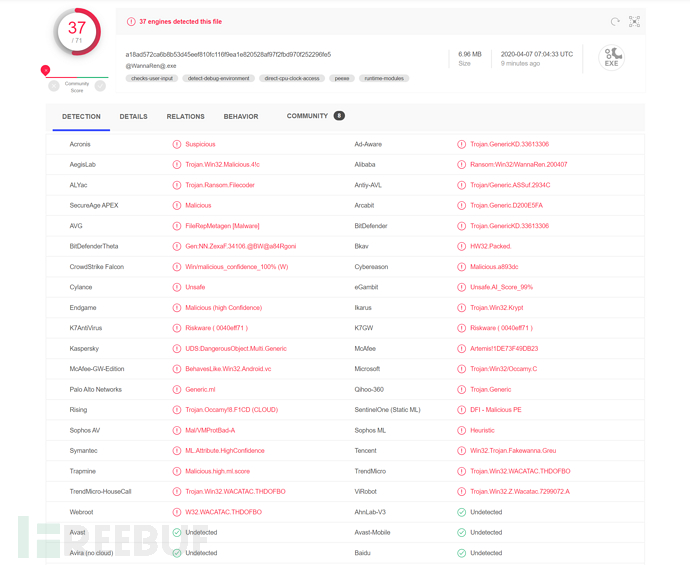Click the reanalyze refresh icon
Image resolution: width=690 pixels, height=565 pixels.
click(615, 22)
